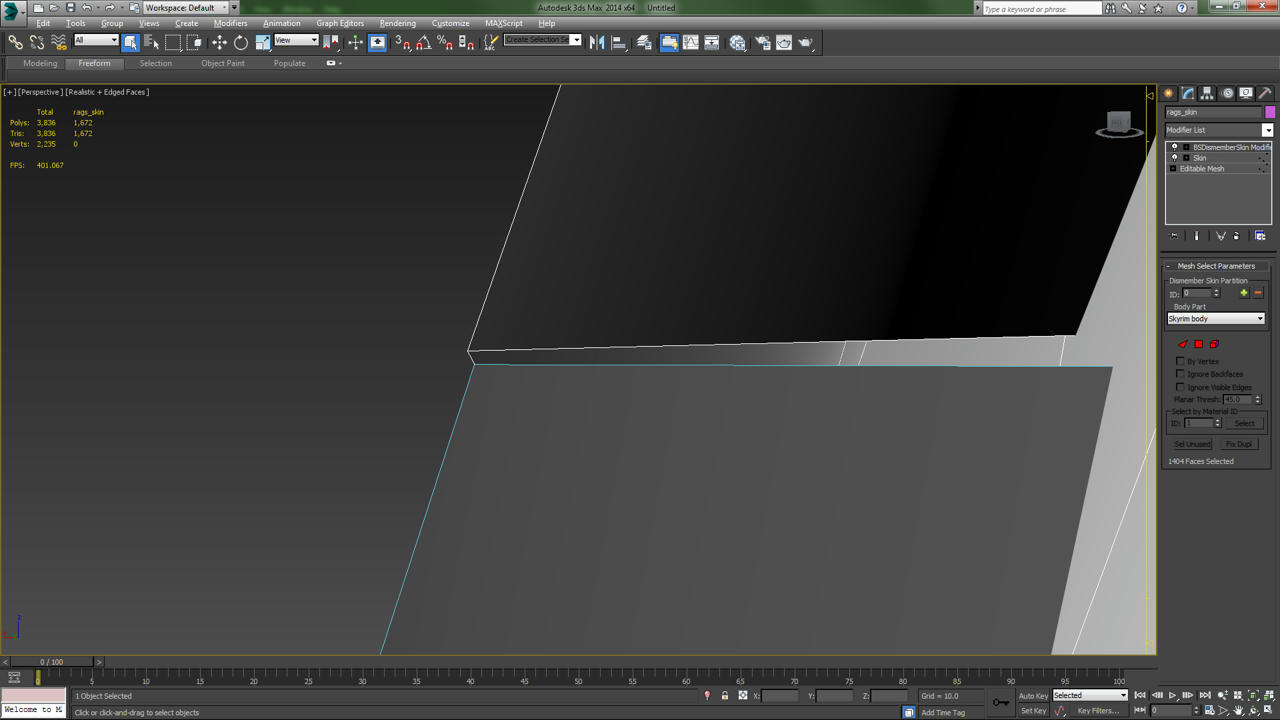The width and height of the screenshot is (1280, 720).
Task: Open the Edit menu
Action: coord(43,23)
